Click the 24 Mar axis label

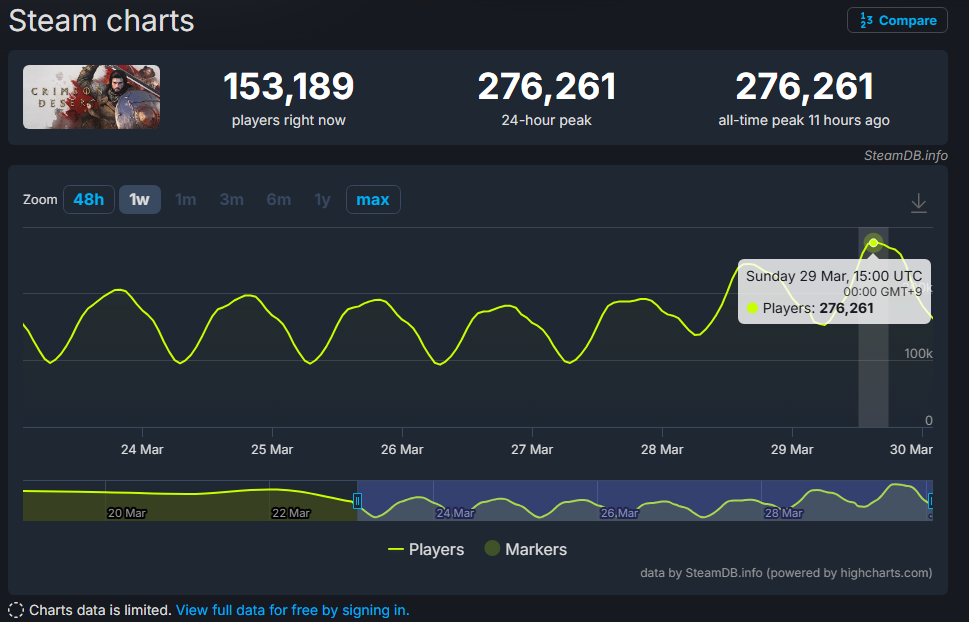pos(142,449)
